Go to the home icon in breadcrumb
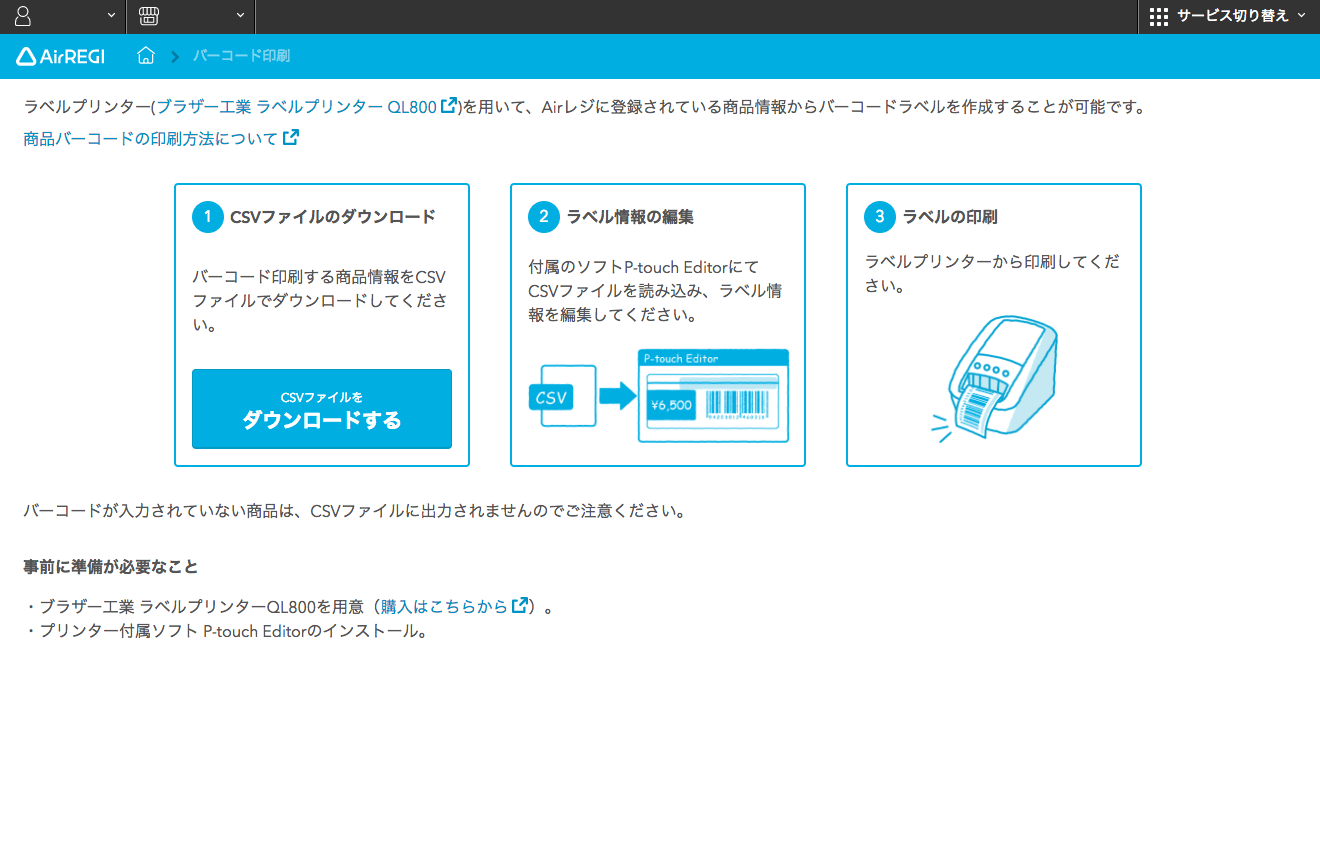 (x=146, y=56)
